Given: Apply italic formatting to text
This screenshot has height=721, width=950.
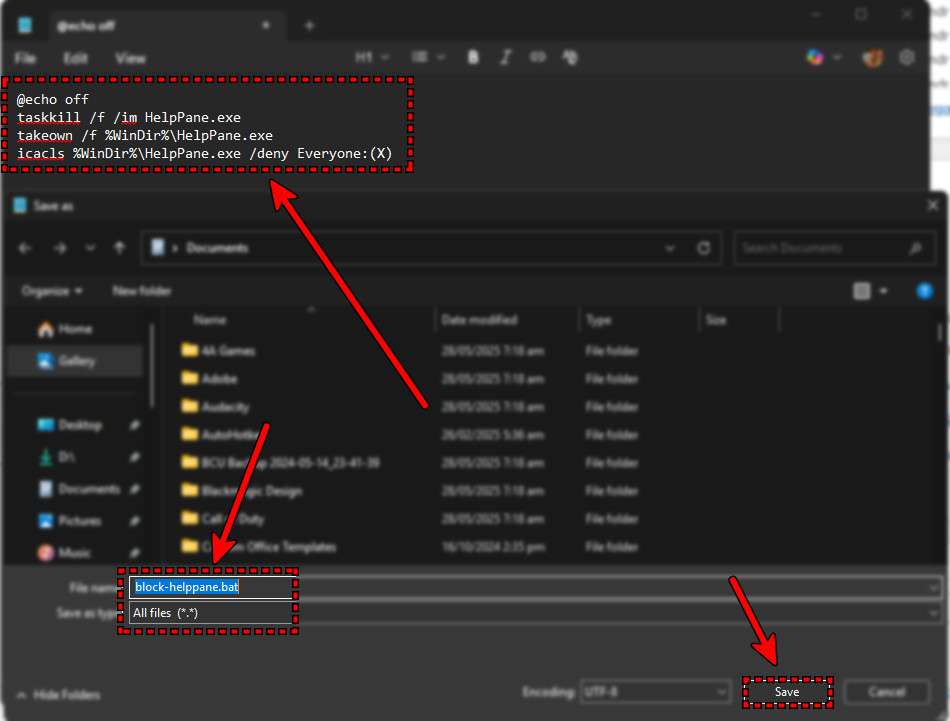Looking at the screenshot, I should click(505, 57).
